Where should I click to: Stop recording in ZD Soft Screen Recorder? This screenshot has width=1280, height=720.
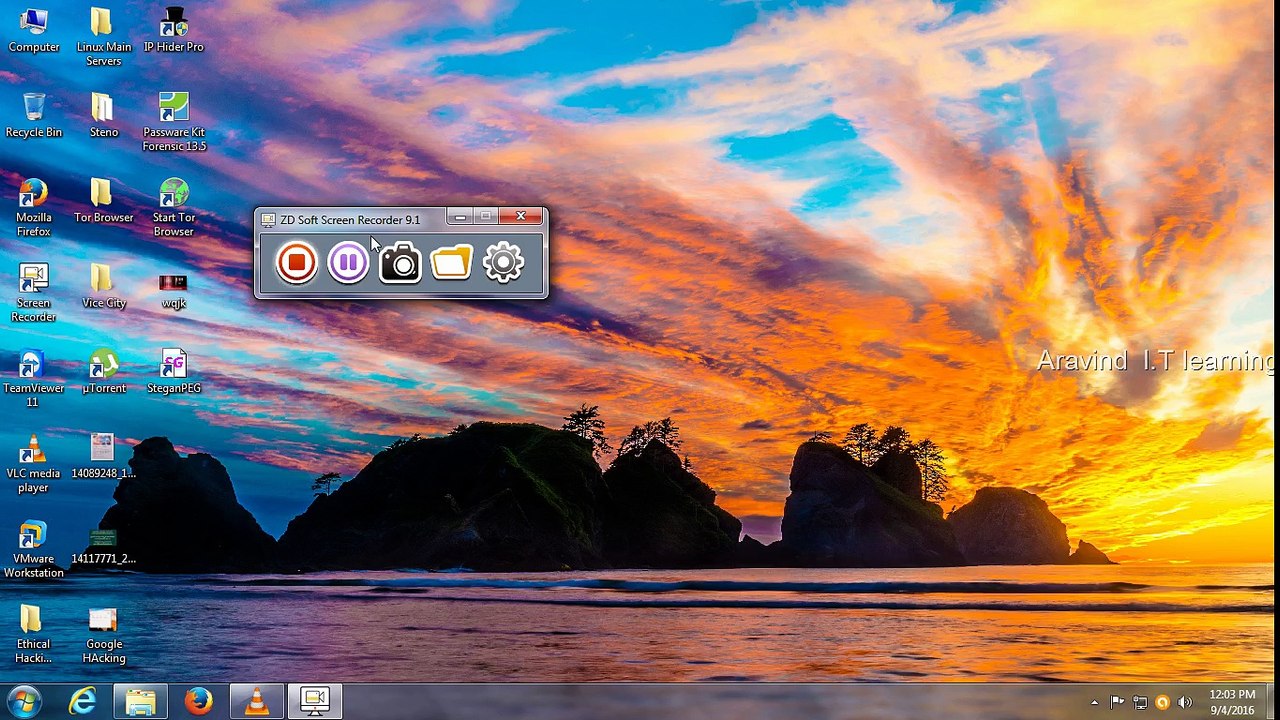coord(296,263)
